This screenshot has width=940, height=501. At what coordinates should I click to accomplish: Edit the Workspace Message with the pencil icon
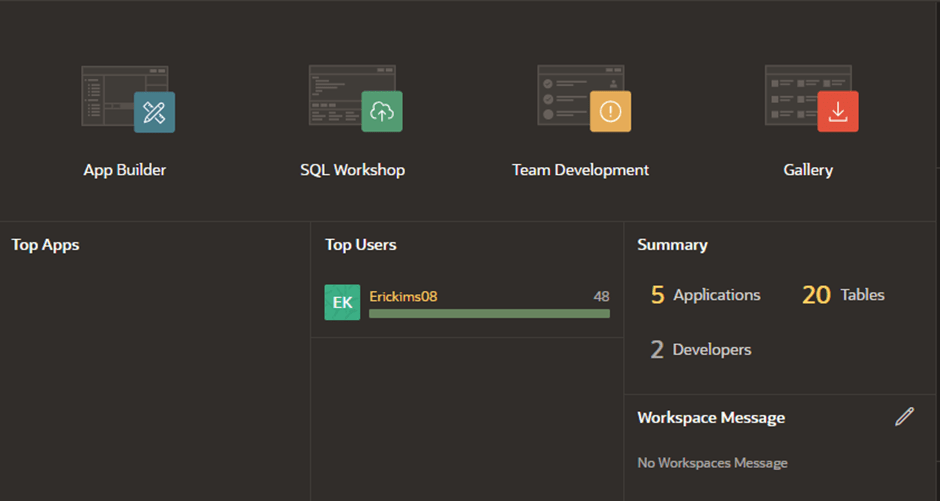(x=904, y=417)
